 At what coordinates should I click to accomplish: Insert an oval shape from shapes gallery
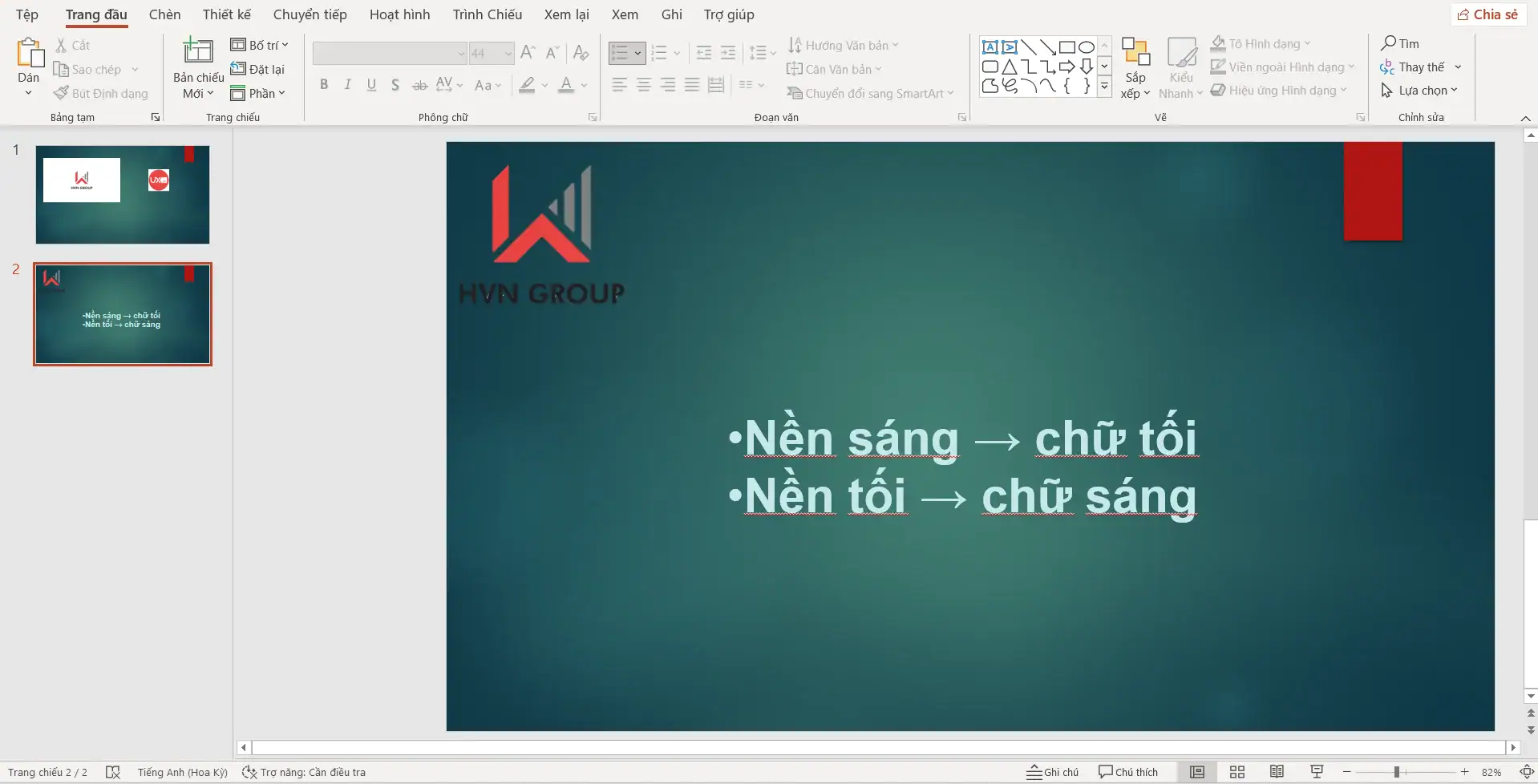point(1085,46)
